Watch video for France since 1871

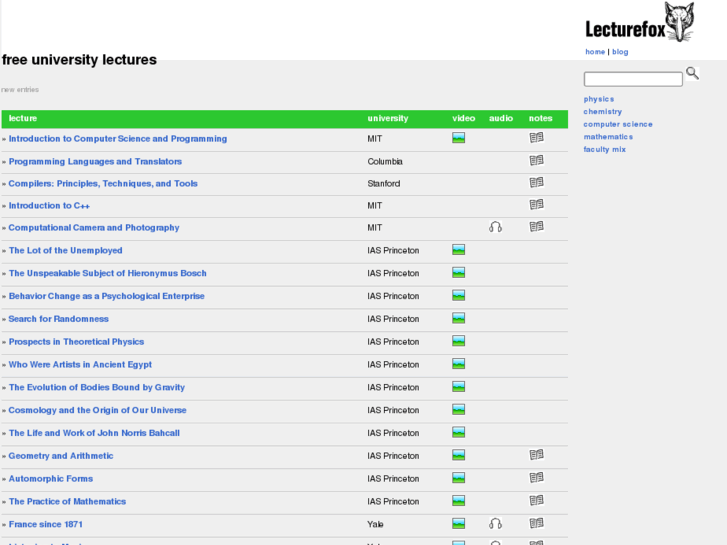[458, 523]
